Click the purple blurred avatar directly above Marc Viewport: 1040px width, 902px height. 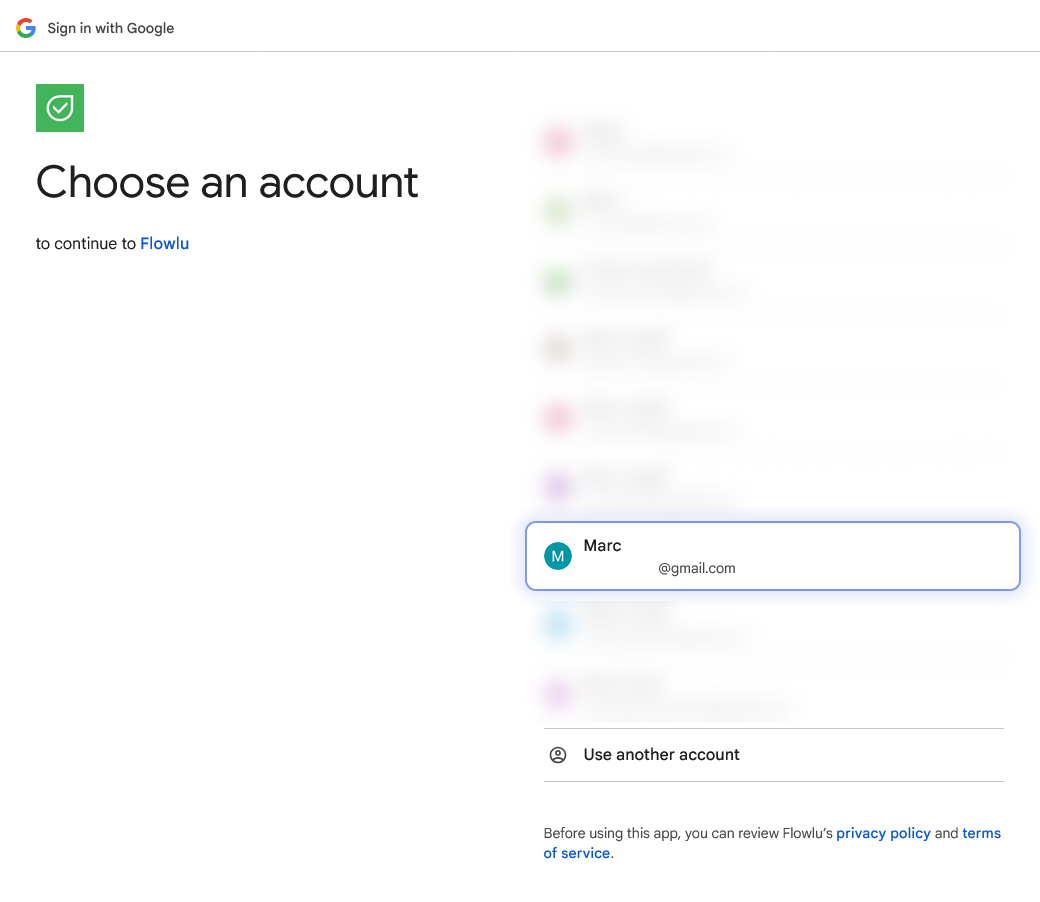[558, 487]
